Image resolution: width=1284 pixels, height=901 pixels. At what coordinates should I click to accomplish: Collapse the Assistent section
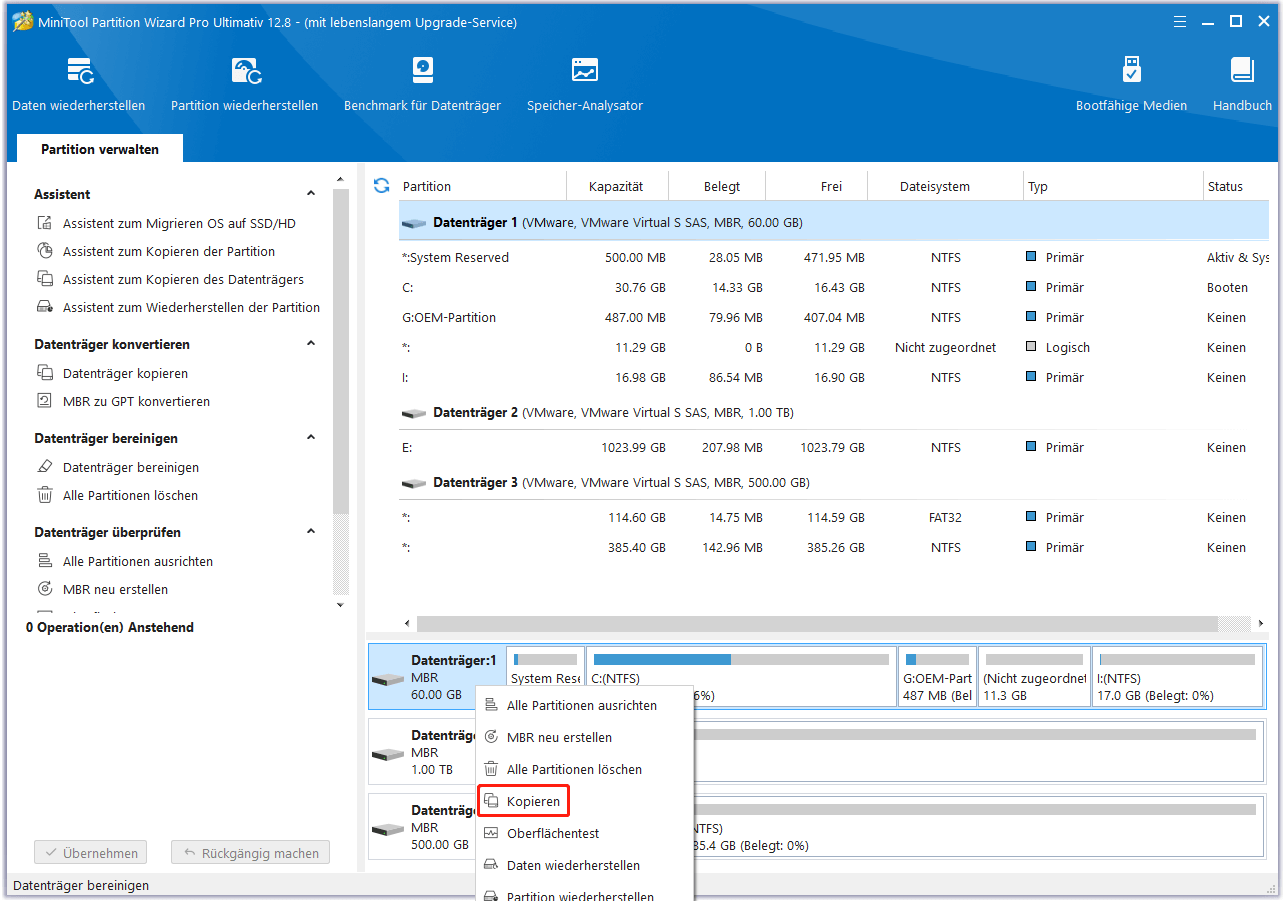311,194
